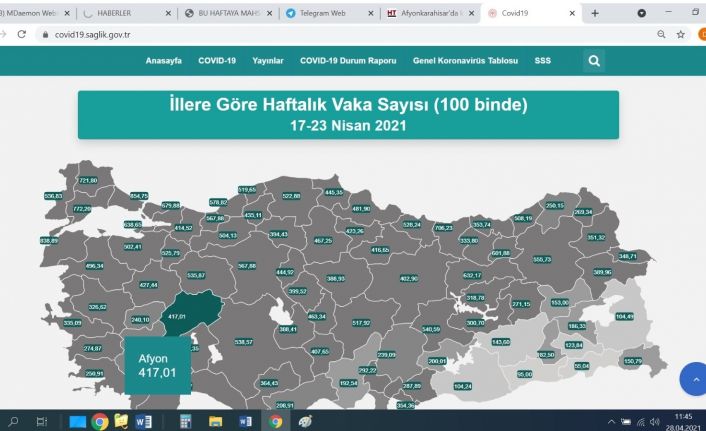706x431 pixels.
Task: Click the battery icon in the system tray
Action: [x=626, y=422]
